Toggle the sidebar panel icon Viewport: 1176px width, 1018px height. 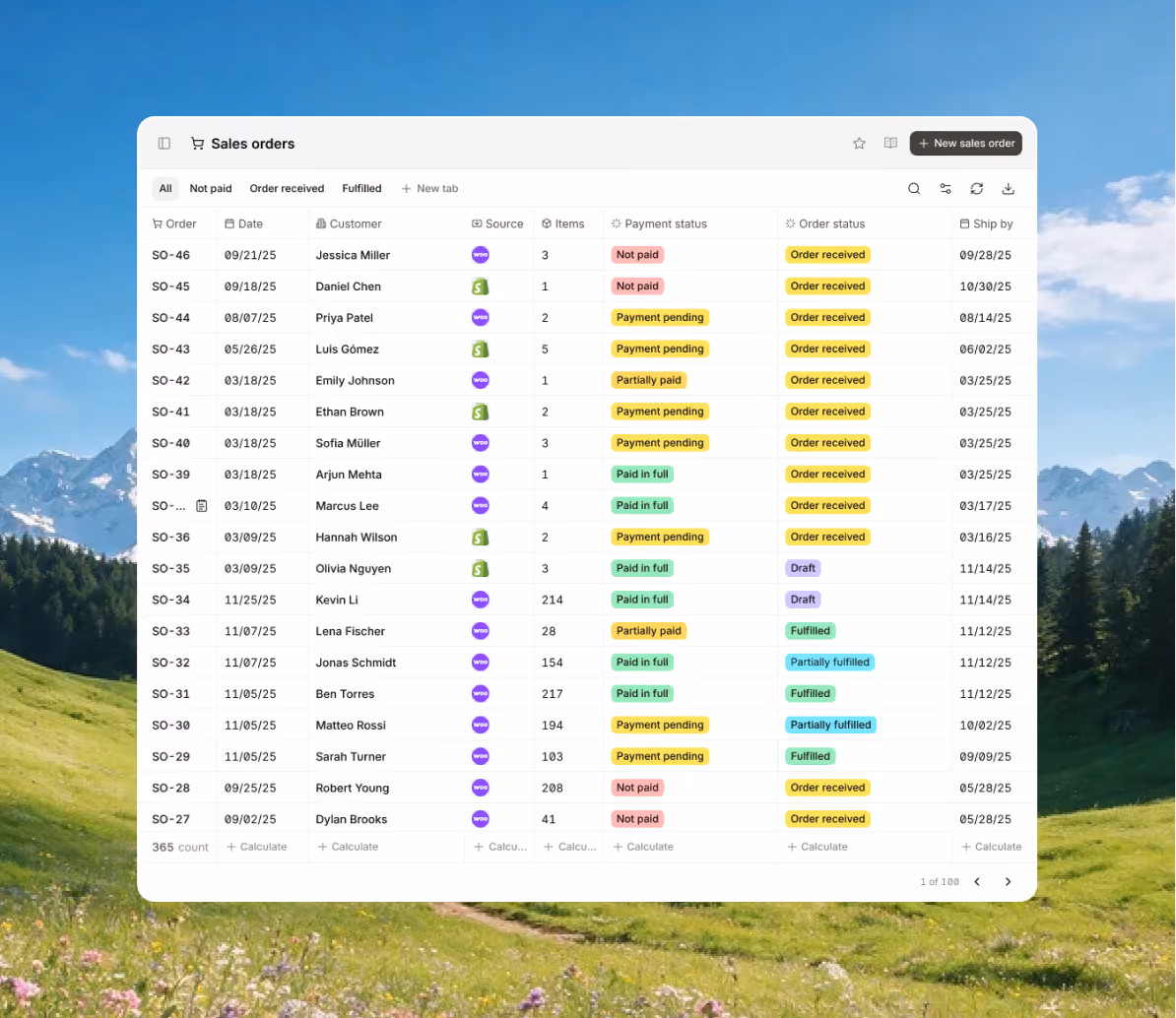pos(164,143)
